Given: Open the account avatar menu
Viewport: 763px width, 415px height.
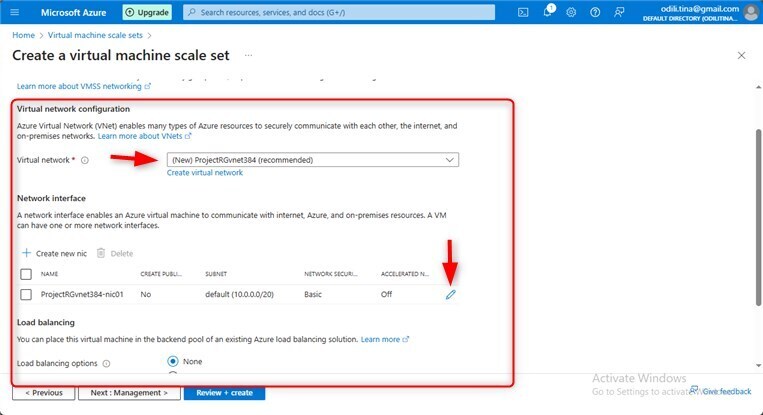Looking at the screenshot, I should click(x=752, y=12).
